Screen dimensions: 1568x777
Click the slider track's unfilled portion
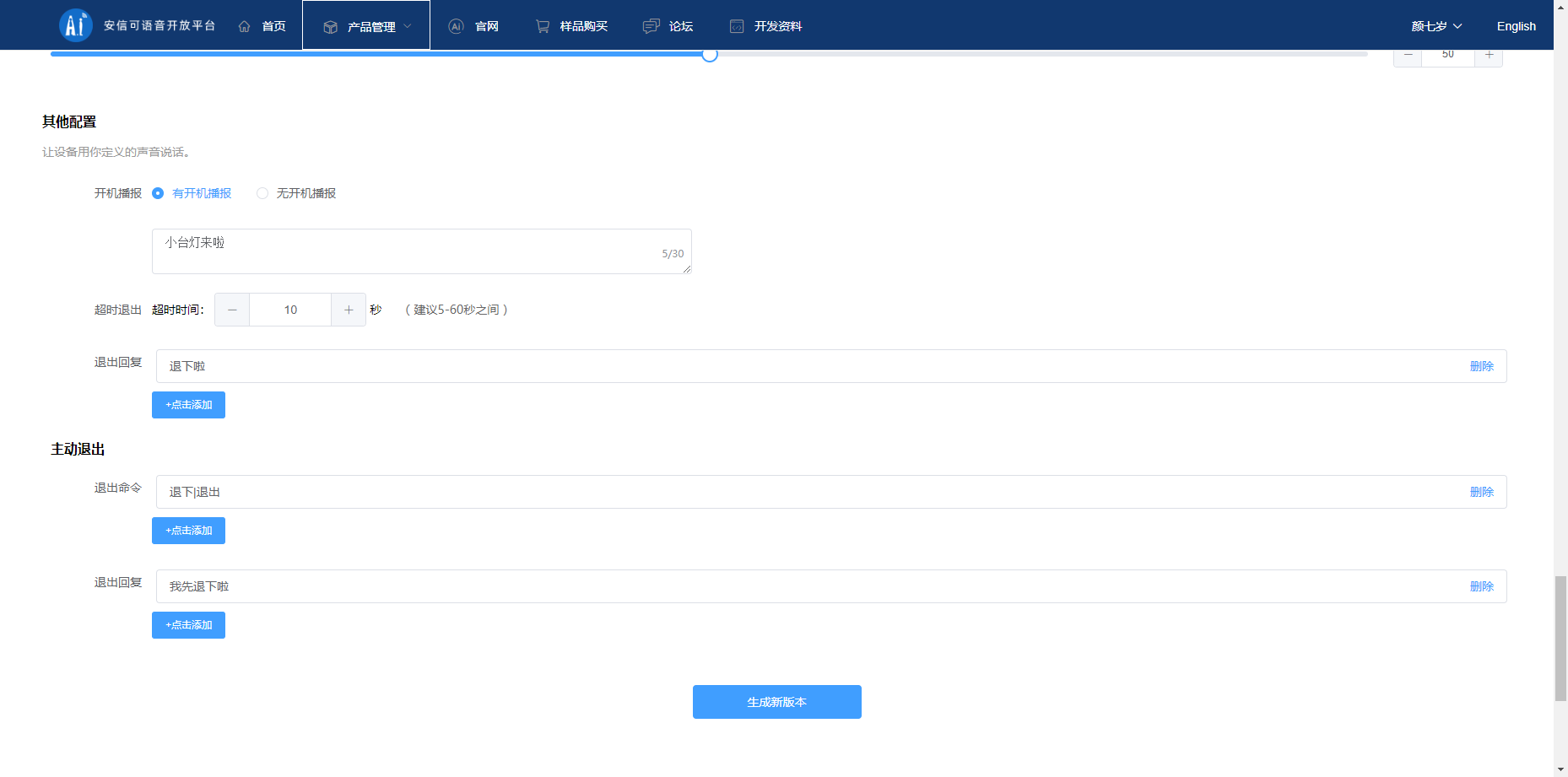pyautogui.click(x=1042, y=54)
